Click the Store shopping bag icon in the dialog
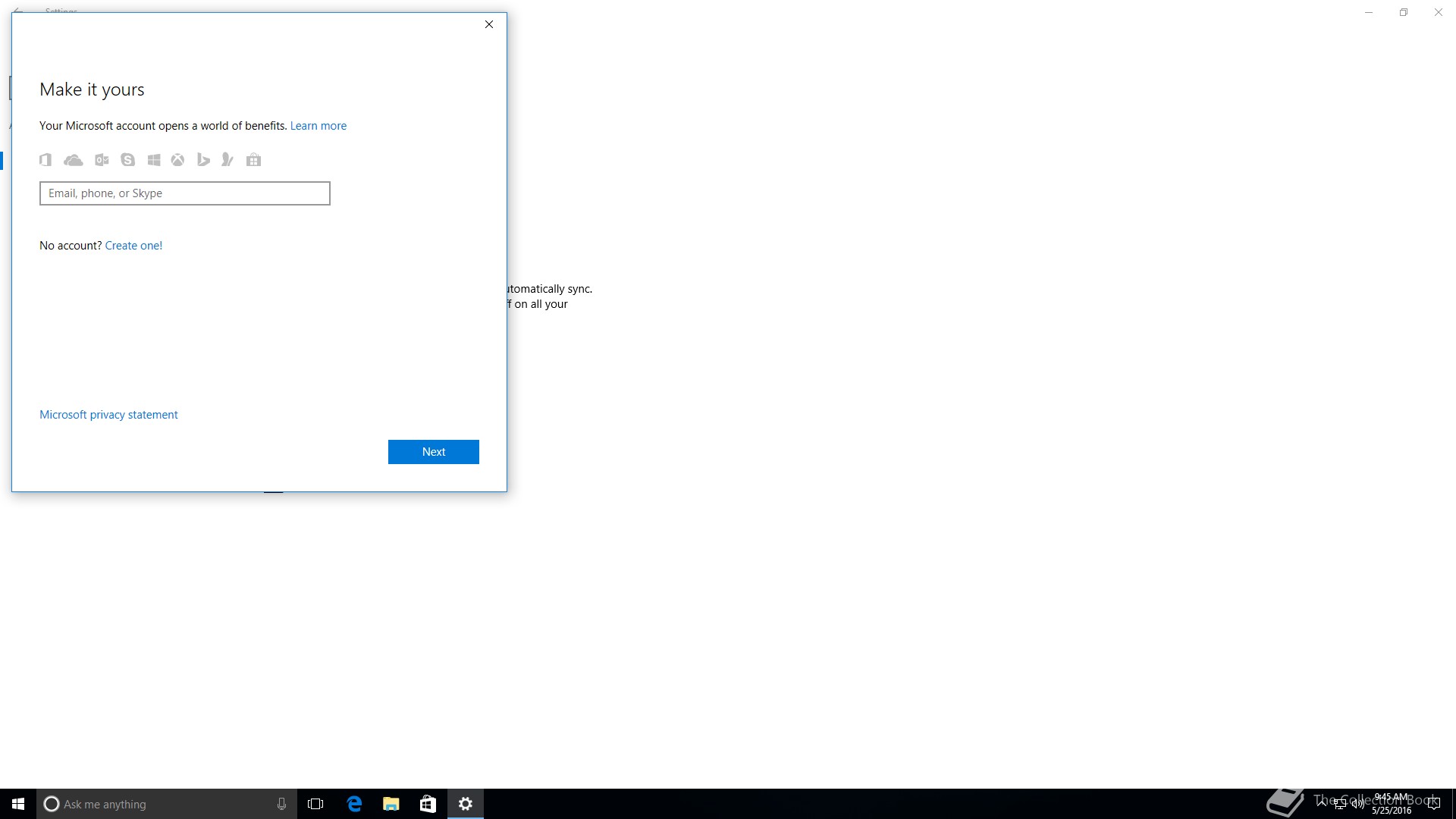Screen dimensions: 1456x819 point(254,160)
